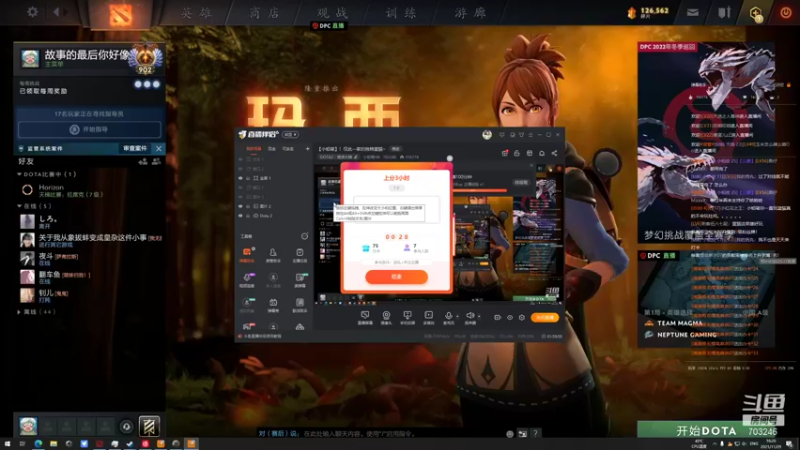The width and height of the screenshot is (800, 450).
Task: Click add friend icon beside 好友
Action: [x=143, y=162]
